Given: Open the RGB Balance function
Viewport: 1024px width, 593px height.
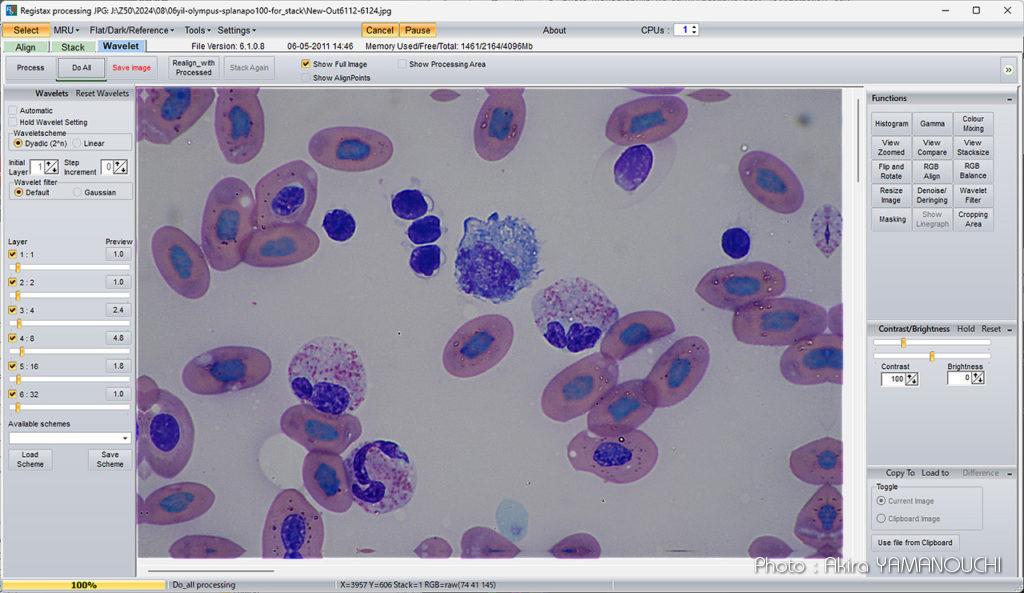Looking at the screenshot, I should point(973,171).
